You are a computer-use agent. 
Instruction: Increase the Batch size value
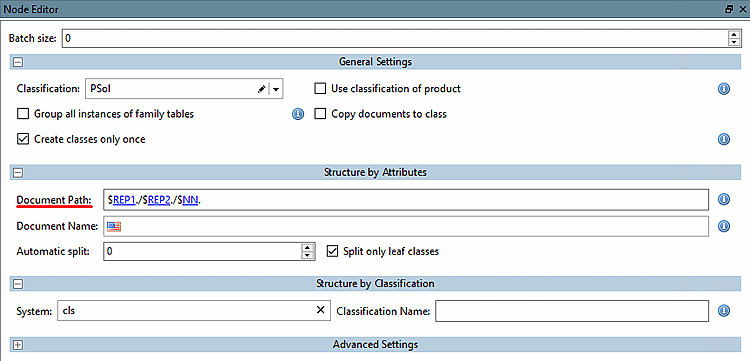(x=734, y=34)
